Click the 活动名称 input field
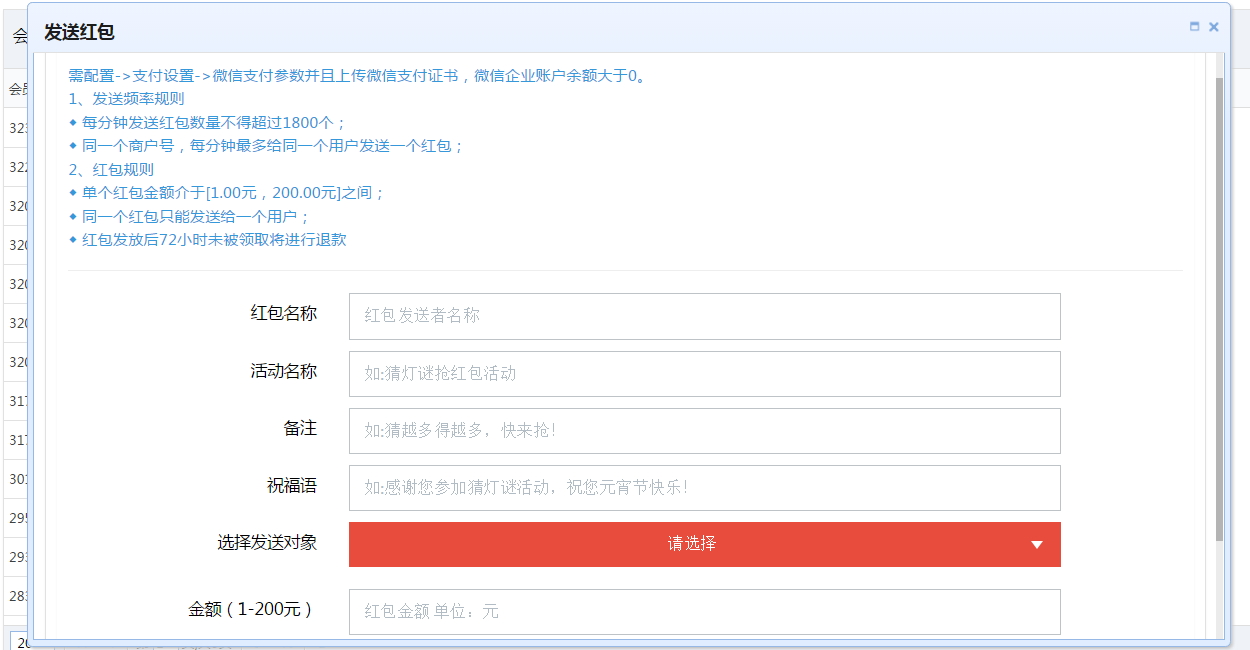This screenshot has height=650, width=1250. coord(704,374)
